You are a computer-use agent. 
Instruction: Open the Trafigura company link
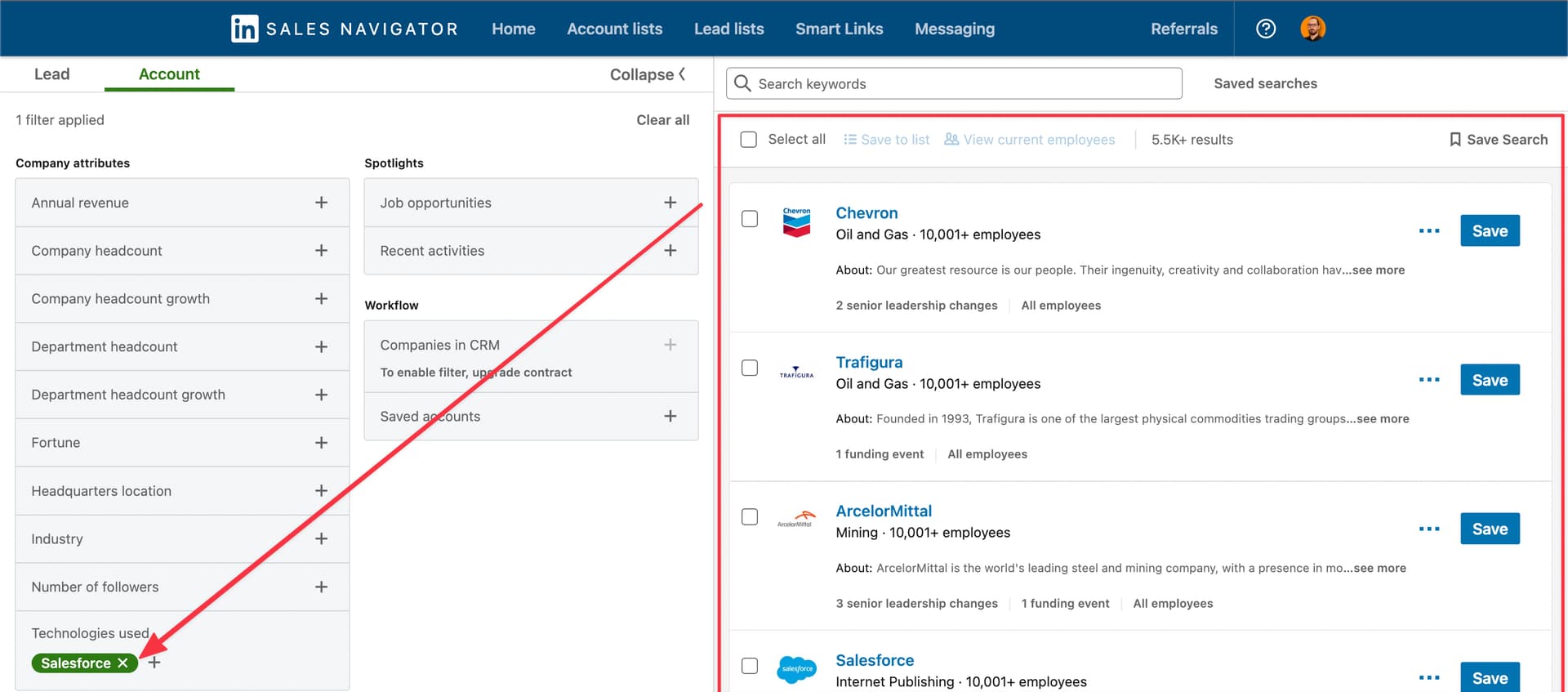click(x=869, y=362)
